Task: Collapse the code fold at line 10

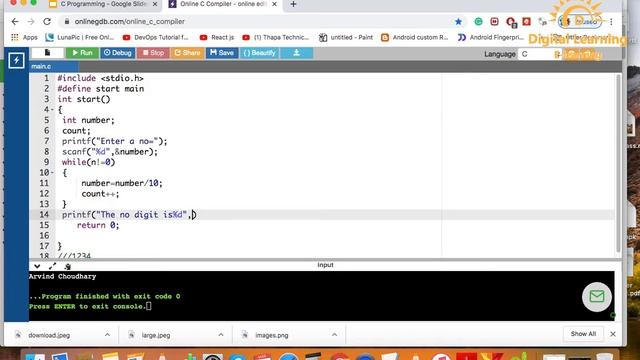Action: click(52, 173)
